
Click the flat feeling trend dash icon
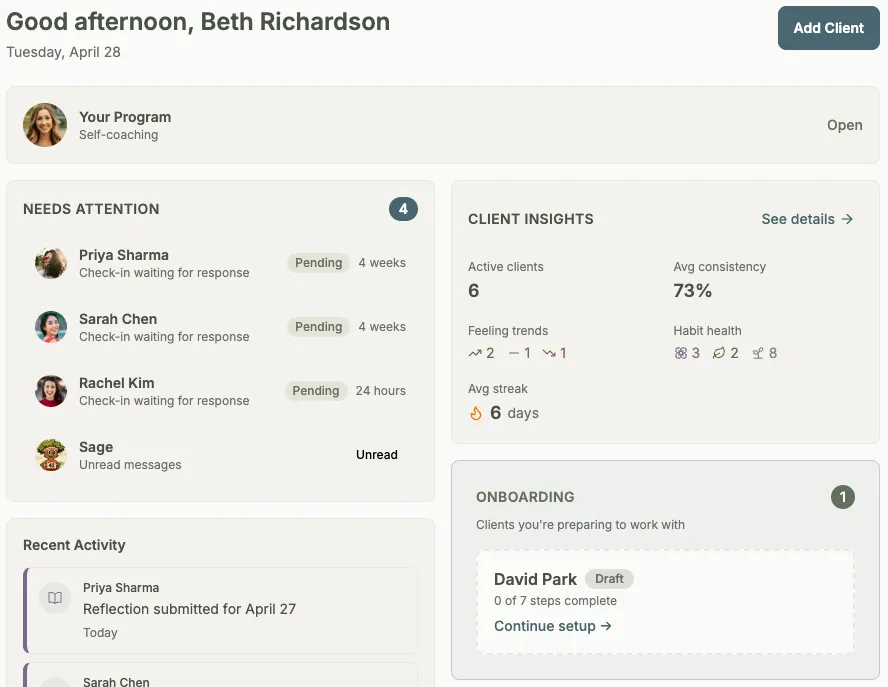514,353
